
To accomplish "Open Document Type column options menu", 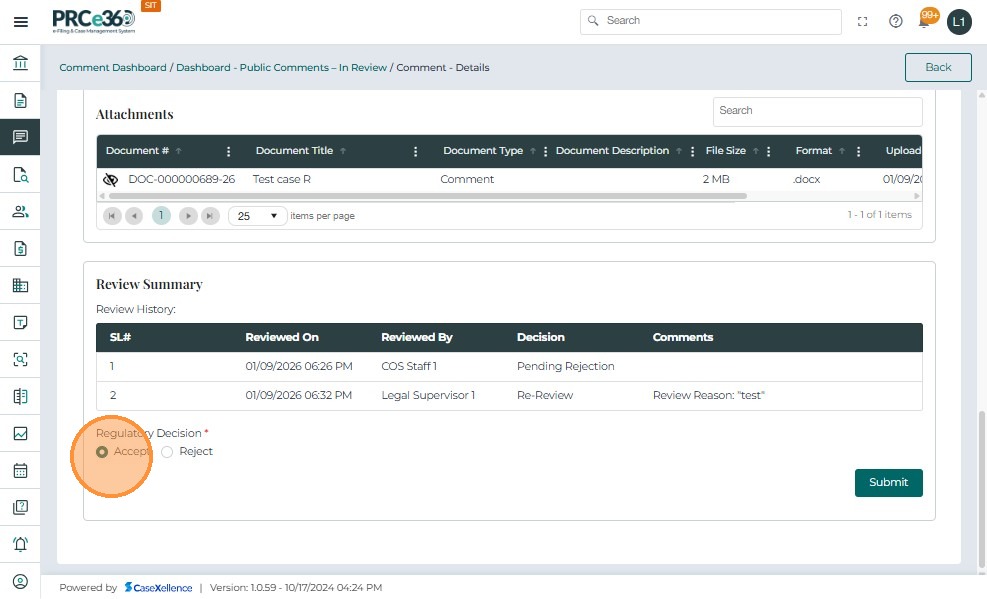I will click(x=545, y=152).
